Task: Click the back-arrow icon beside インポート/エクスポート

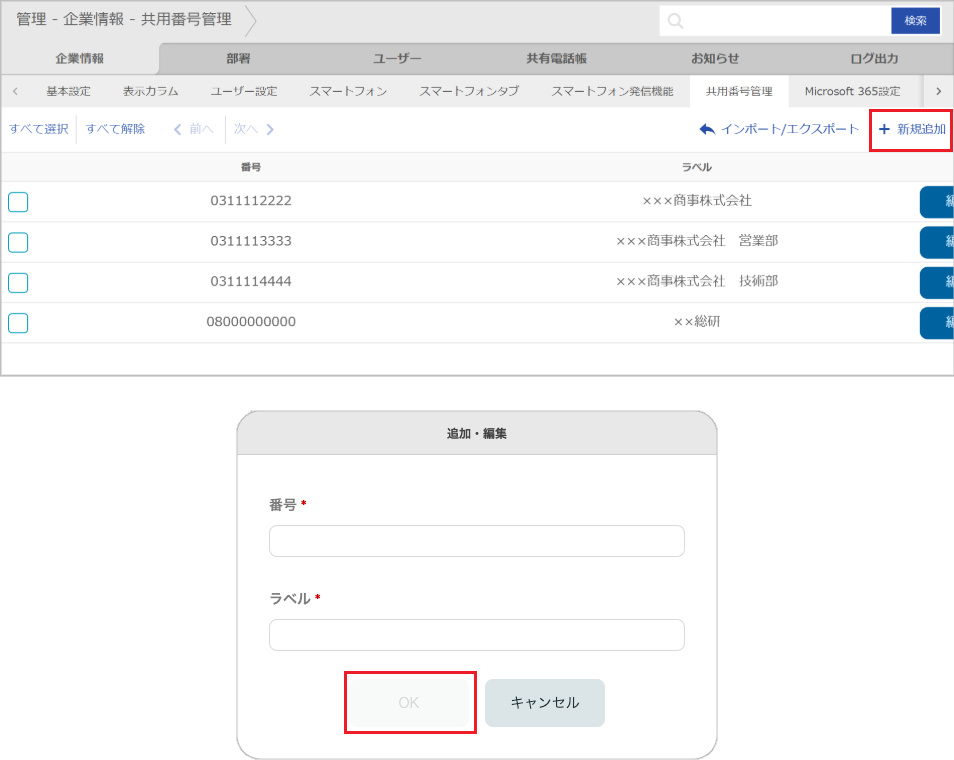Action: point(709,129)
